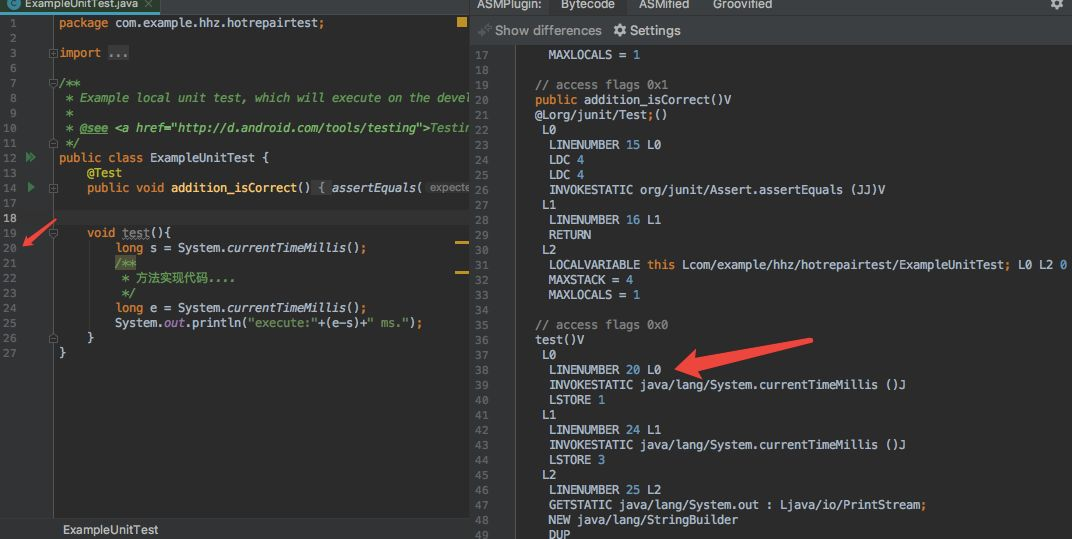Click the fold end marker at line 26
Screen dimensions: 1072x539
tap(53, 338)
